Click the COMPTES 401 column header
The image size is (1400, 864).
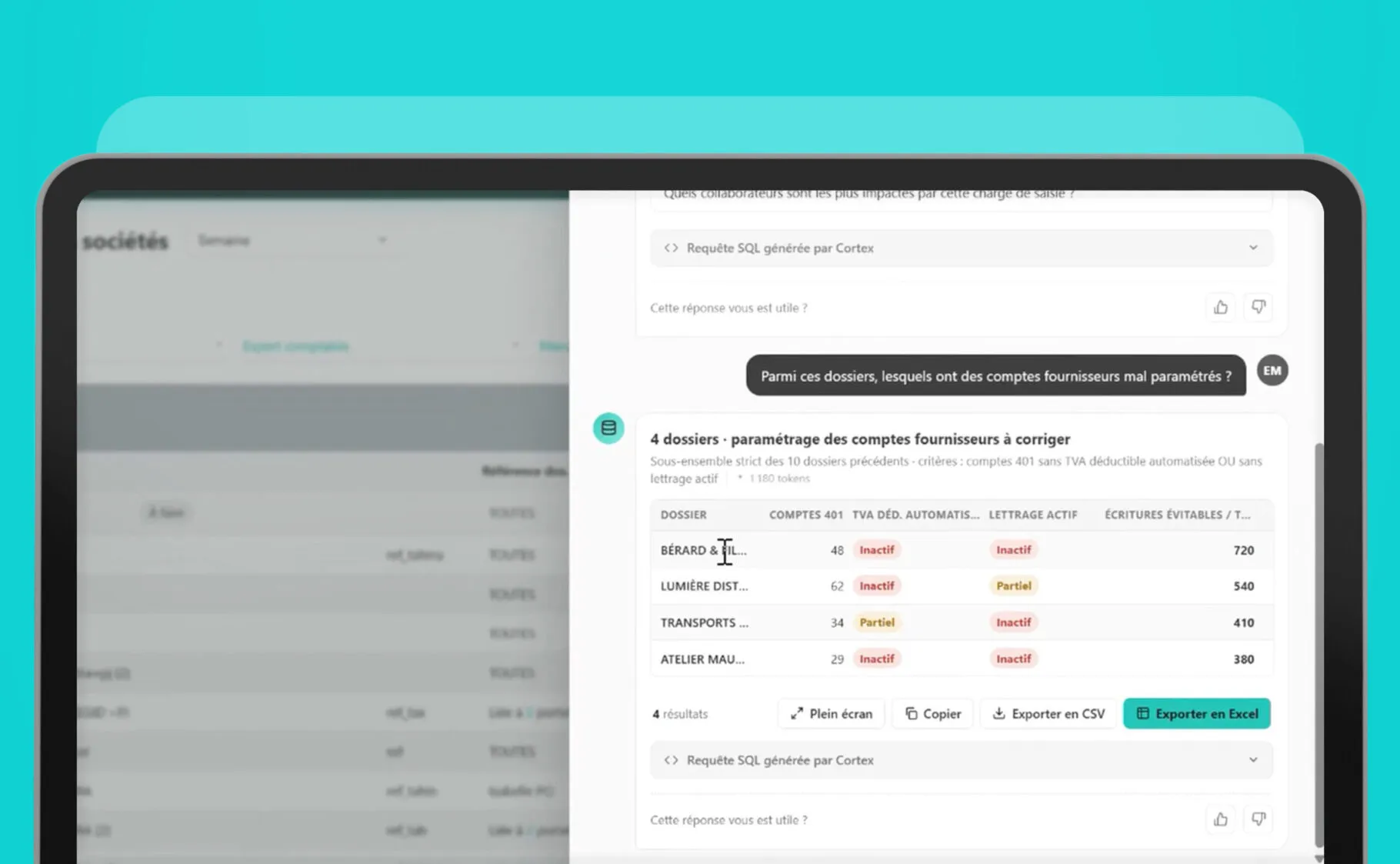pos(806,515)
